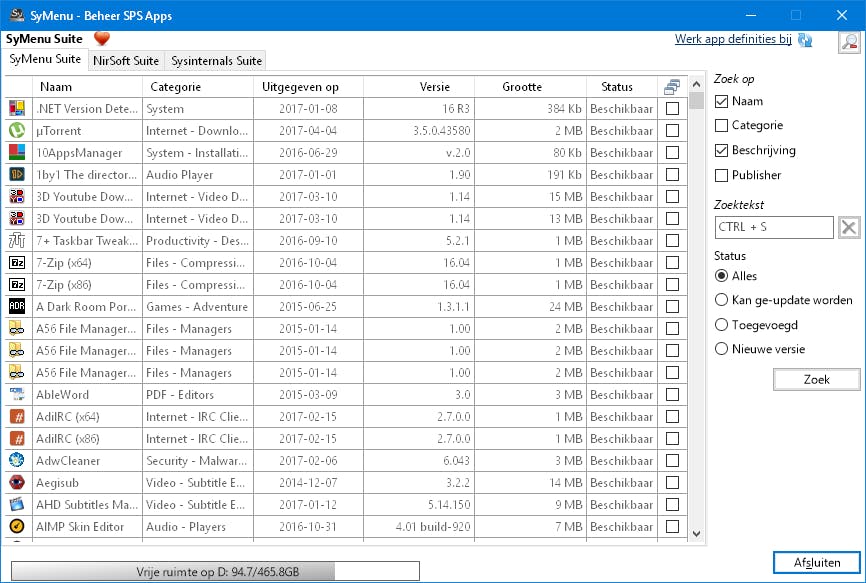This screenshot has width=866, height=583.
Task: Click the scrollbar up arrow
Action: (696, 84)
